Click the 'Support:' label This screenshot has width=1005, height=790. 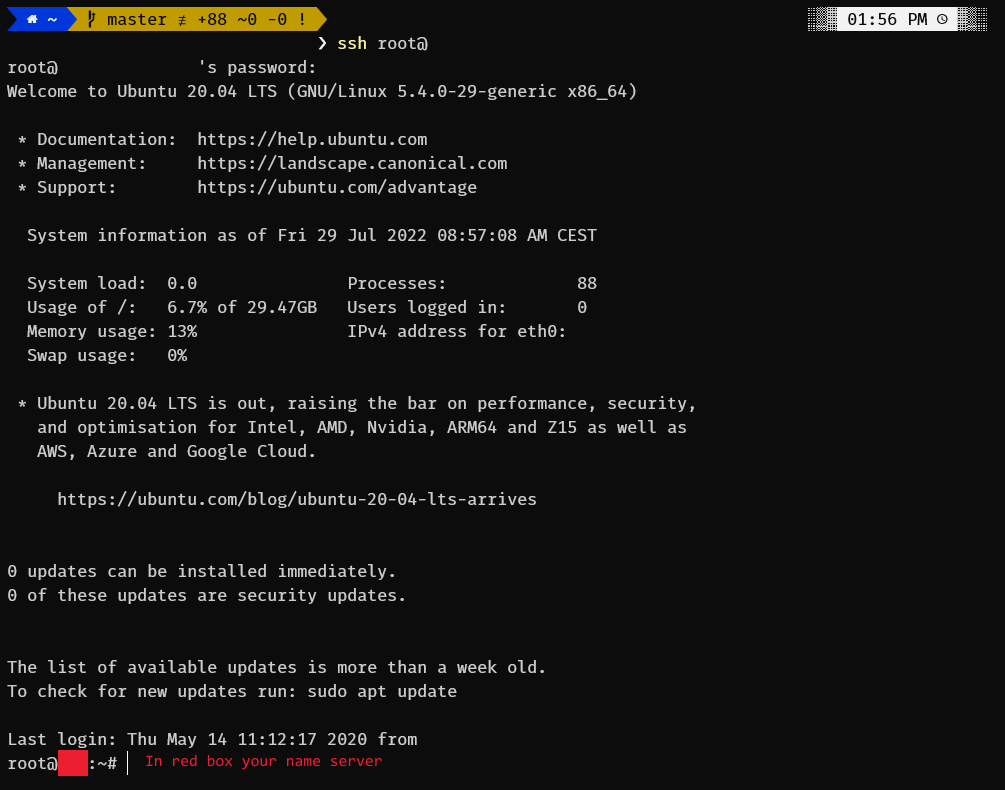[x=76, y=187]
